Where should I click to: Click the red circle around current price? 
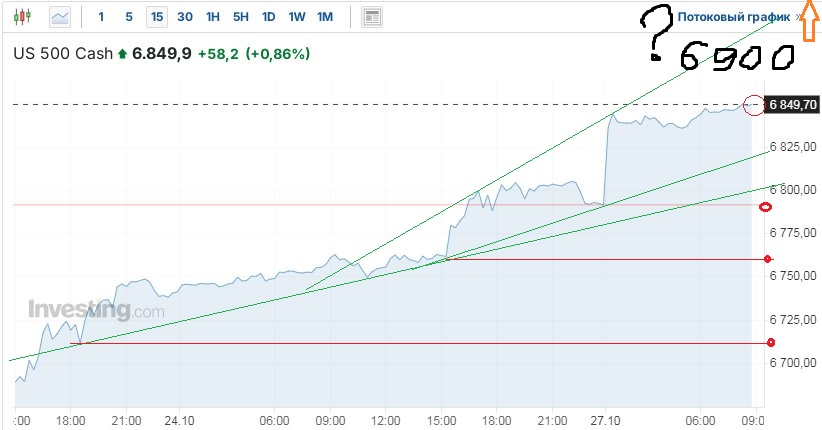tap(753, 105)
